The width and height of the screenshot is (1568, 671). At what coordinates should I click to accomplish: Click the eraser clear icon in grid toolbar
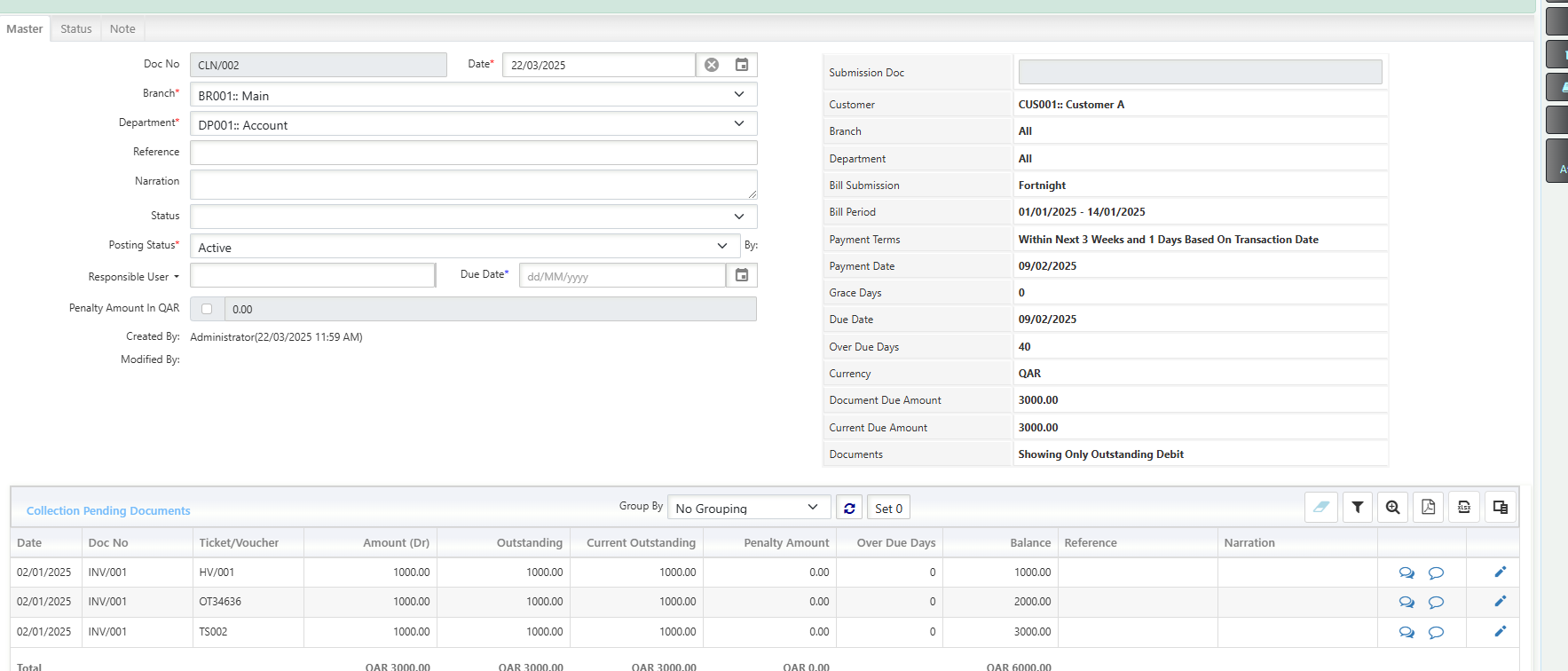pos(1321,507)
